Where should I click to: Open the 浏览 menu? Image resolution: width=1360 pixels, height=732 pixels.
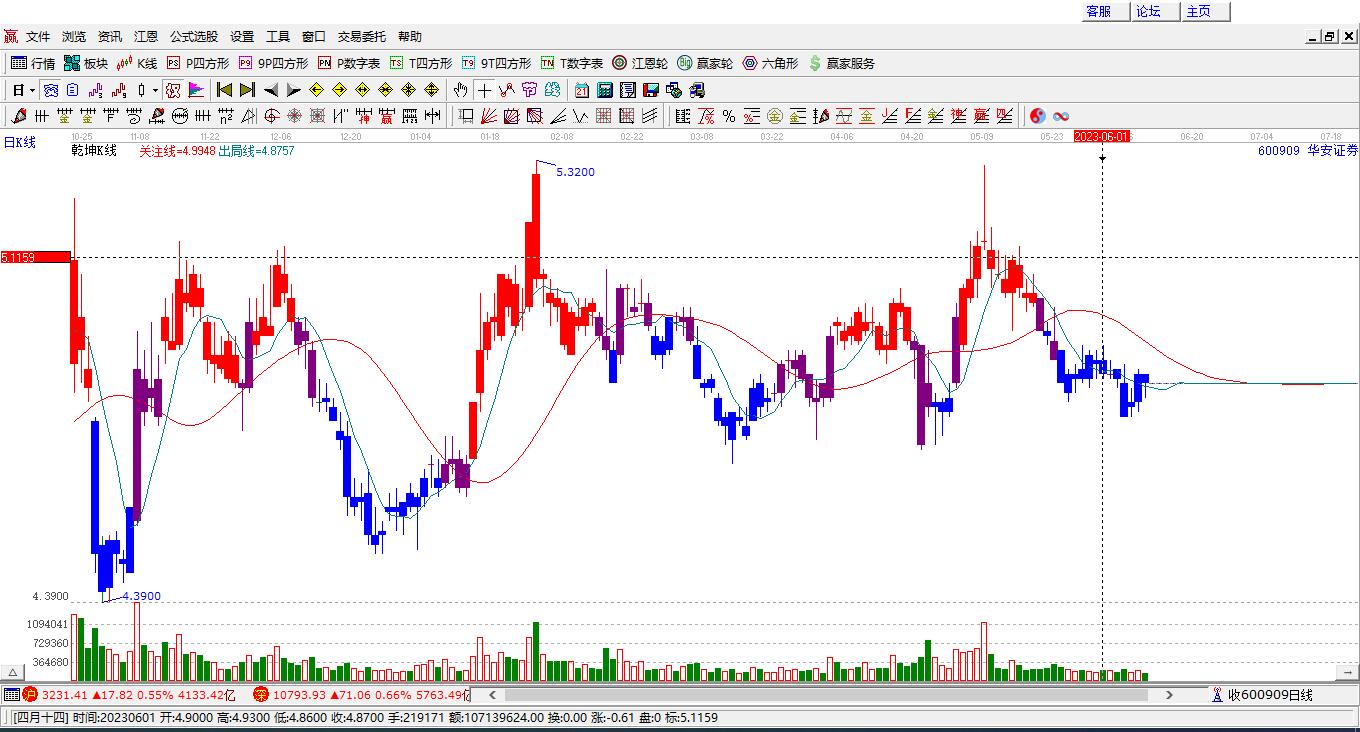tap(74, 37)
